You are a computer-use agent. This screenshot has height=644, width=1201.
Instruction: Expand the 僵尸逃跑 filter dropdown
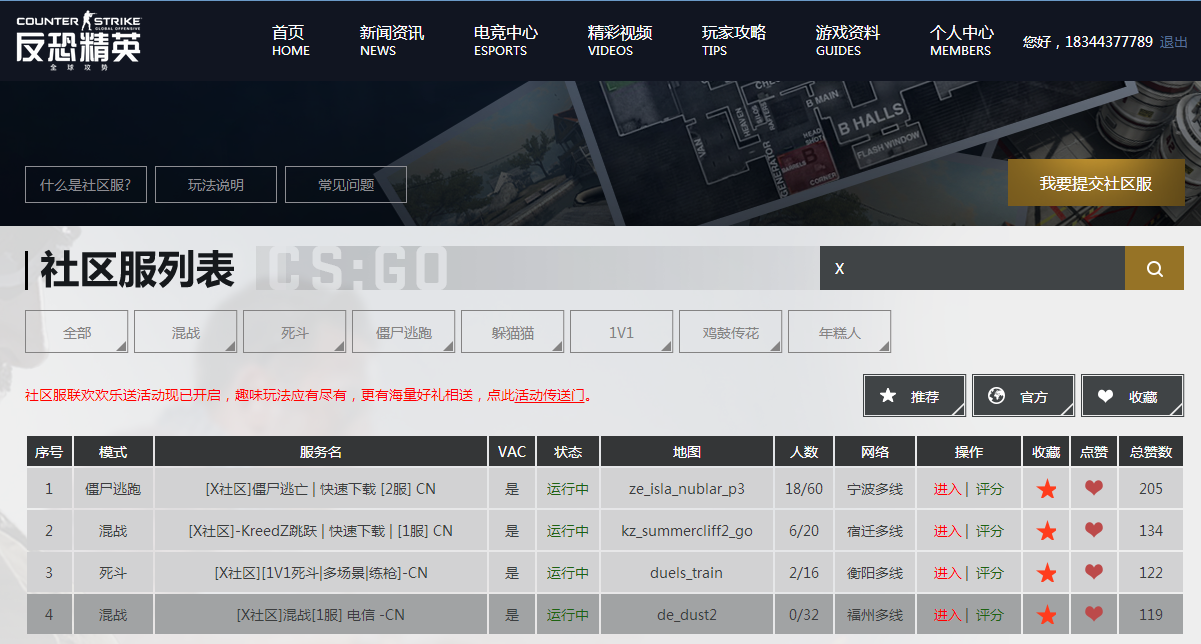click(403, 331)
